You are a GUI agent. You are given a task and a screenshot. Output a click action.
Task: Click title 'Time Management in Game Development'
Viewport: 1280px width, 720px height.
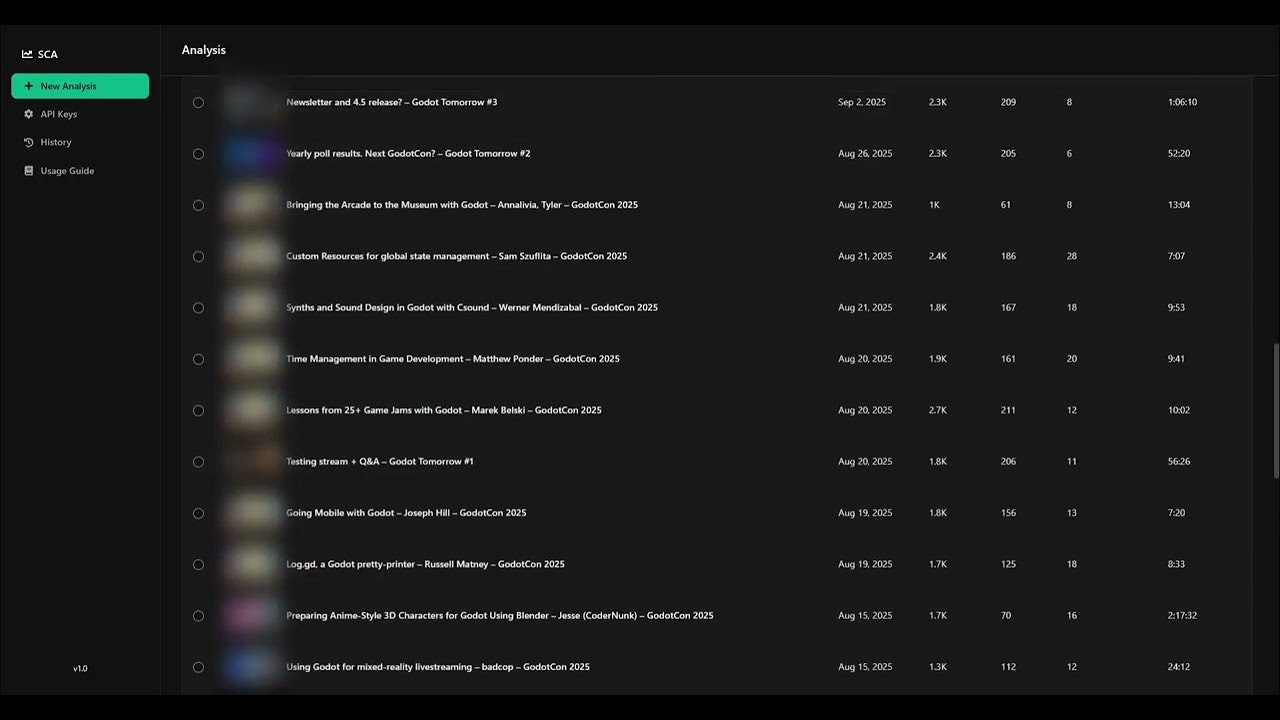(x=375, y=359)
